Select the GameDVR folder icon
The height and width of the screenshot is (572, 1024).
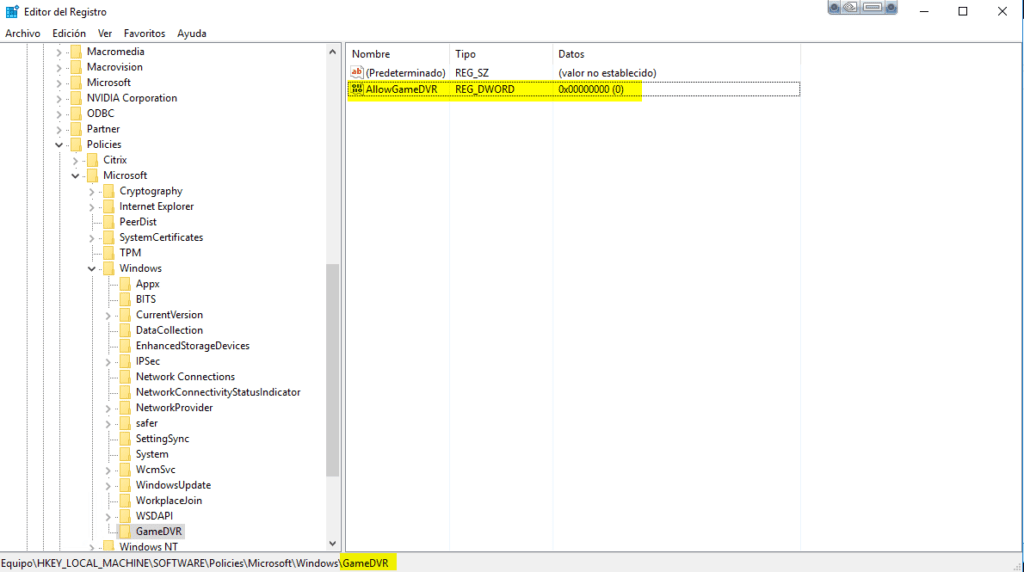125,532
